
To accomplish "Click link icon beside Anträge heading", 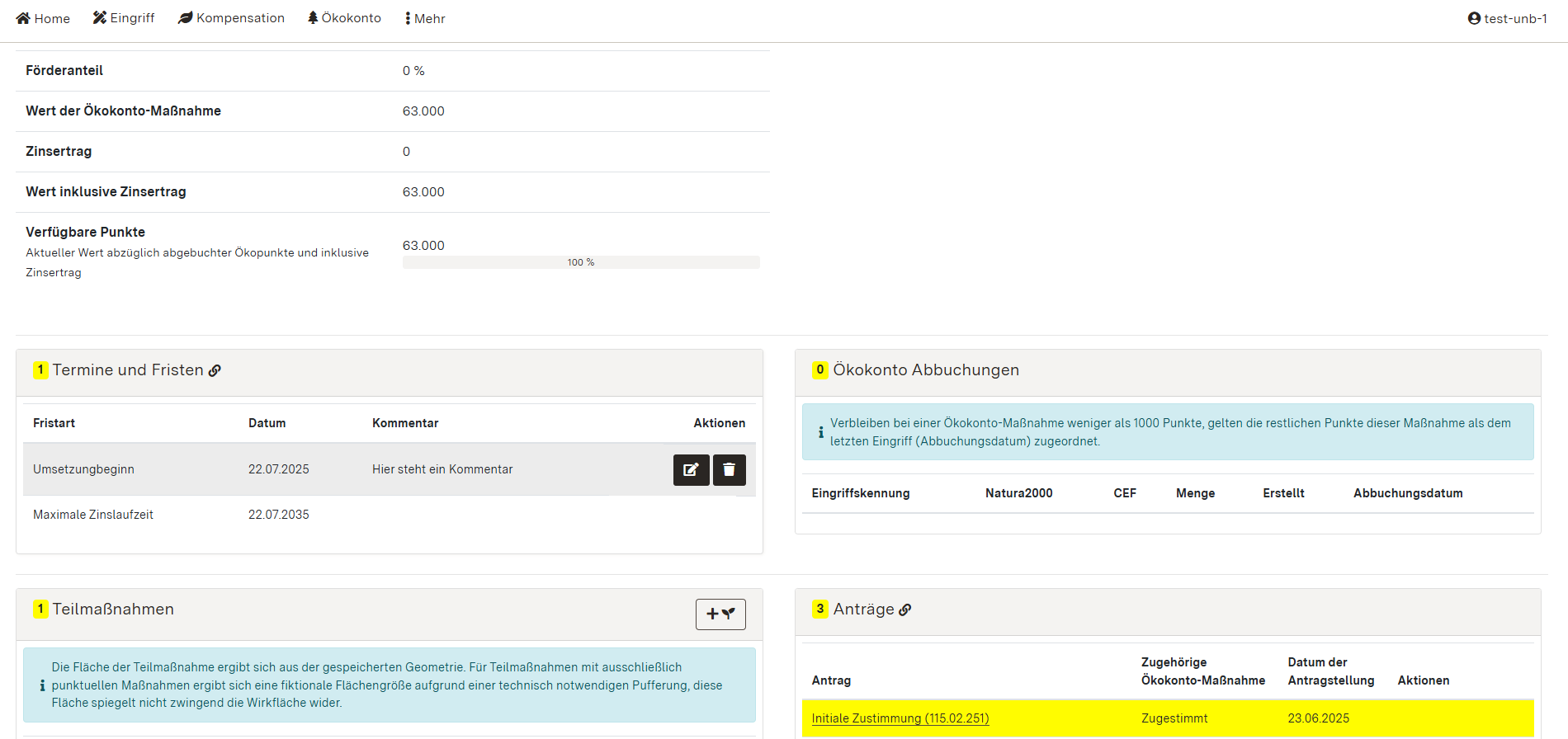I will pyautogui.click(x=905, y=610).
